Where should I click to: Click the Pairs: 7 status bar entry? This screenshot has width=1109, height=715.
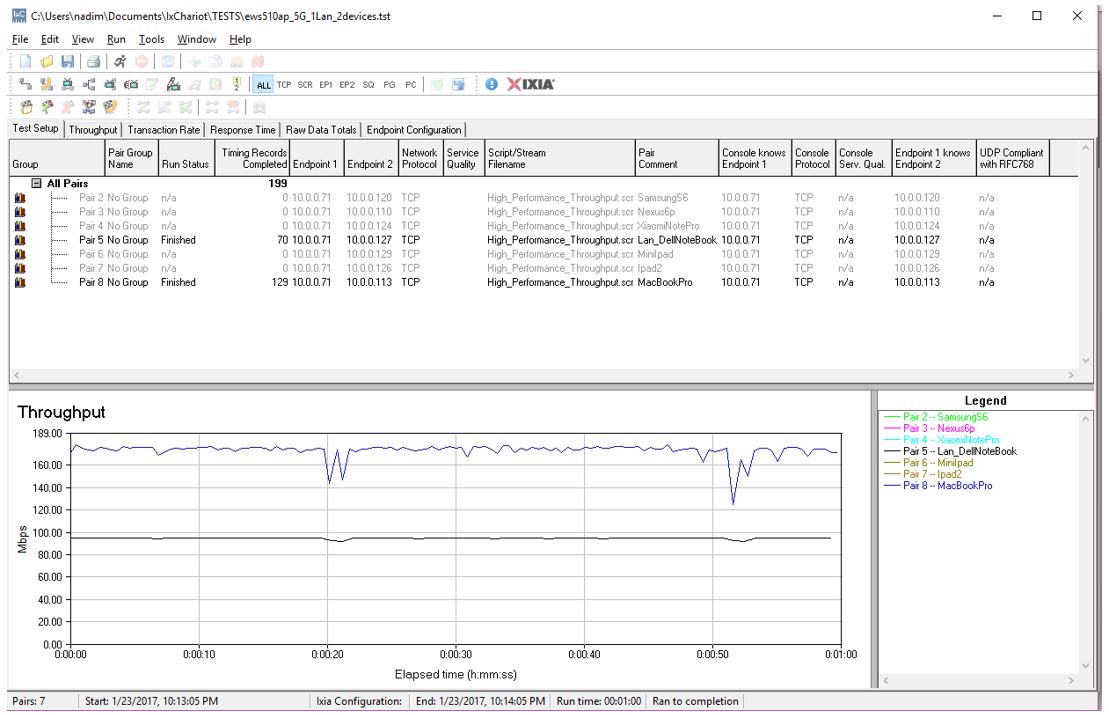(x=29, y=702)
